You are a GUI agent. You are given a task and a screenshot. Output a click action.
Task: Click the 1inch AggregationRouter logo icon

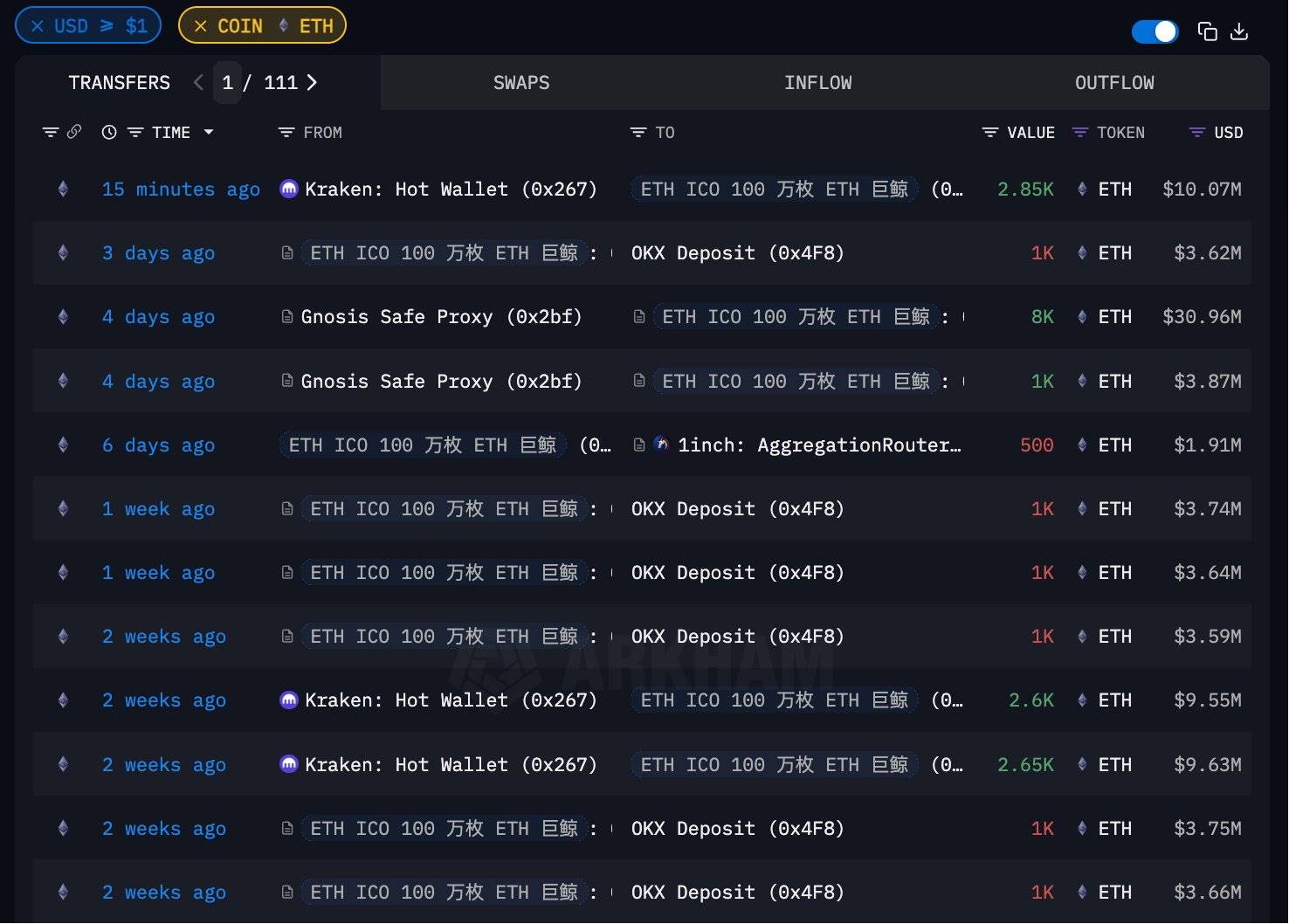click(x=661, y=445)
